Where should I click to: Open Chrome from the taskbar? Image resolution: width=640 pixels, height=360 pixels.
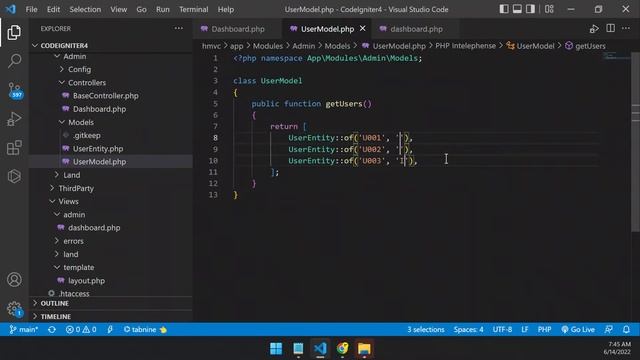tap(342, 348)
